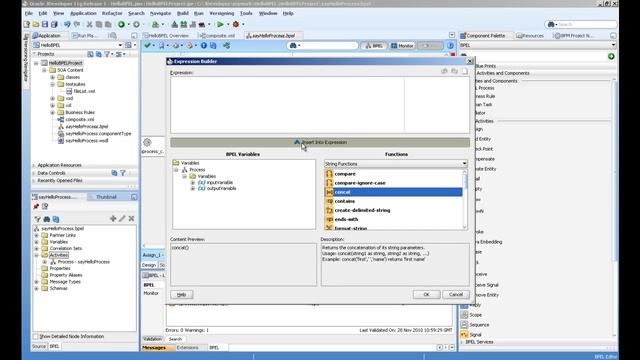Click the binoculars search icon in BPEL editor
The image size is (640, 360).
click(293, 45)
